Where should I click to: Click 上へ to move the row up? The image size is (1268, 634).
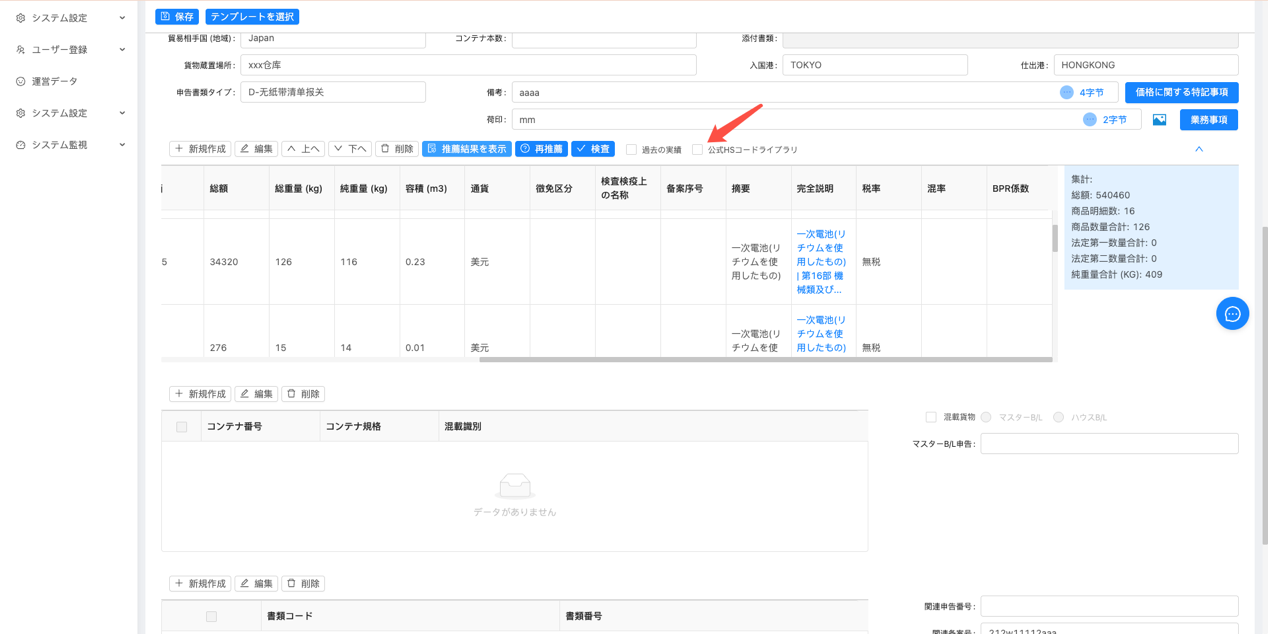pos(302,149)
